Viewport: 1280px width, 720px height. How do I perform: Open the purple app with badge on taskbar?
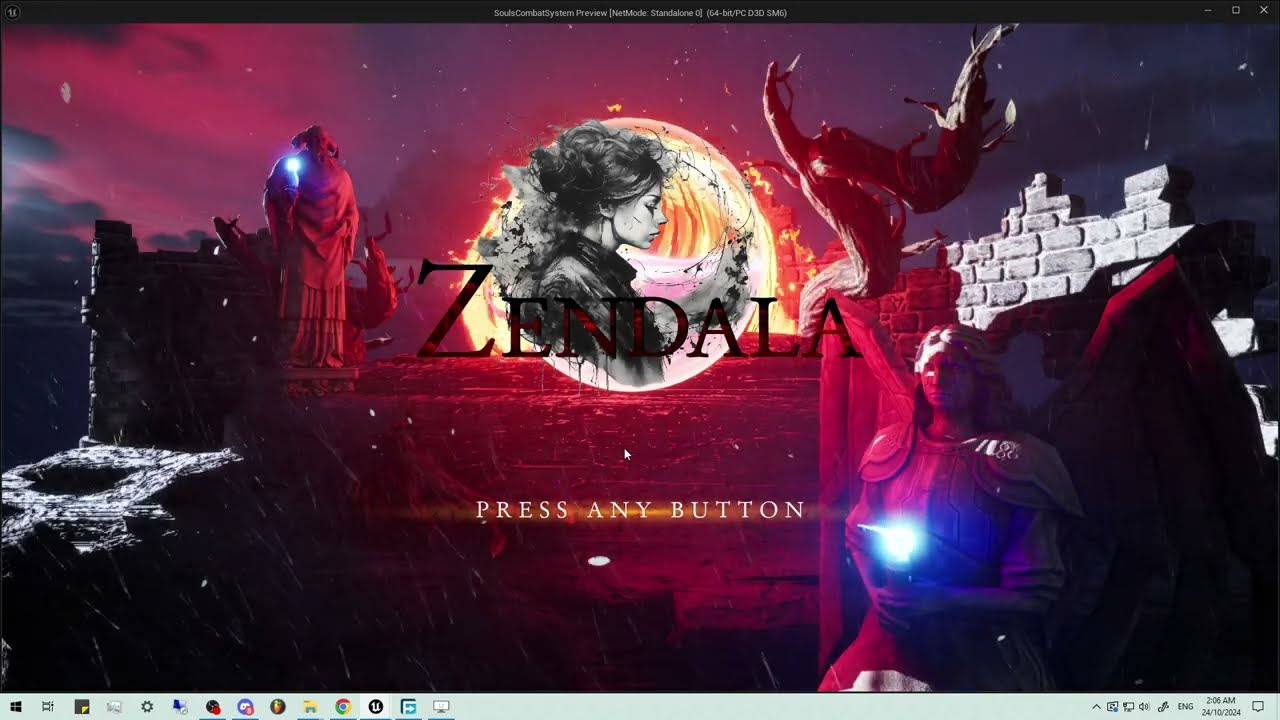point(245,707)
